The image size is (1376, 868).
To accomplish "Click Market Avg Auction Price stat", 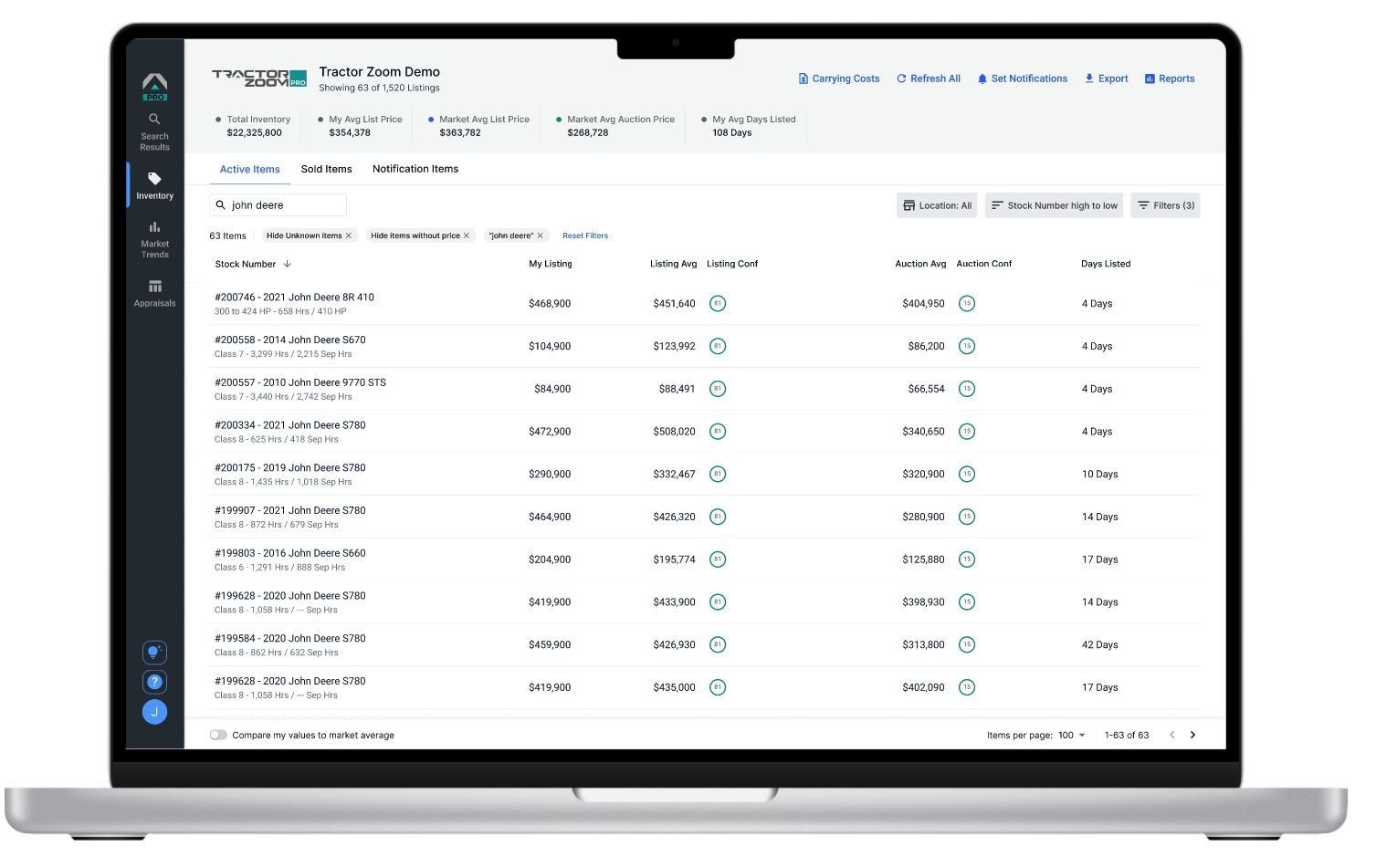I will [615, 126].
